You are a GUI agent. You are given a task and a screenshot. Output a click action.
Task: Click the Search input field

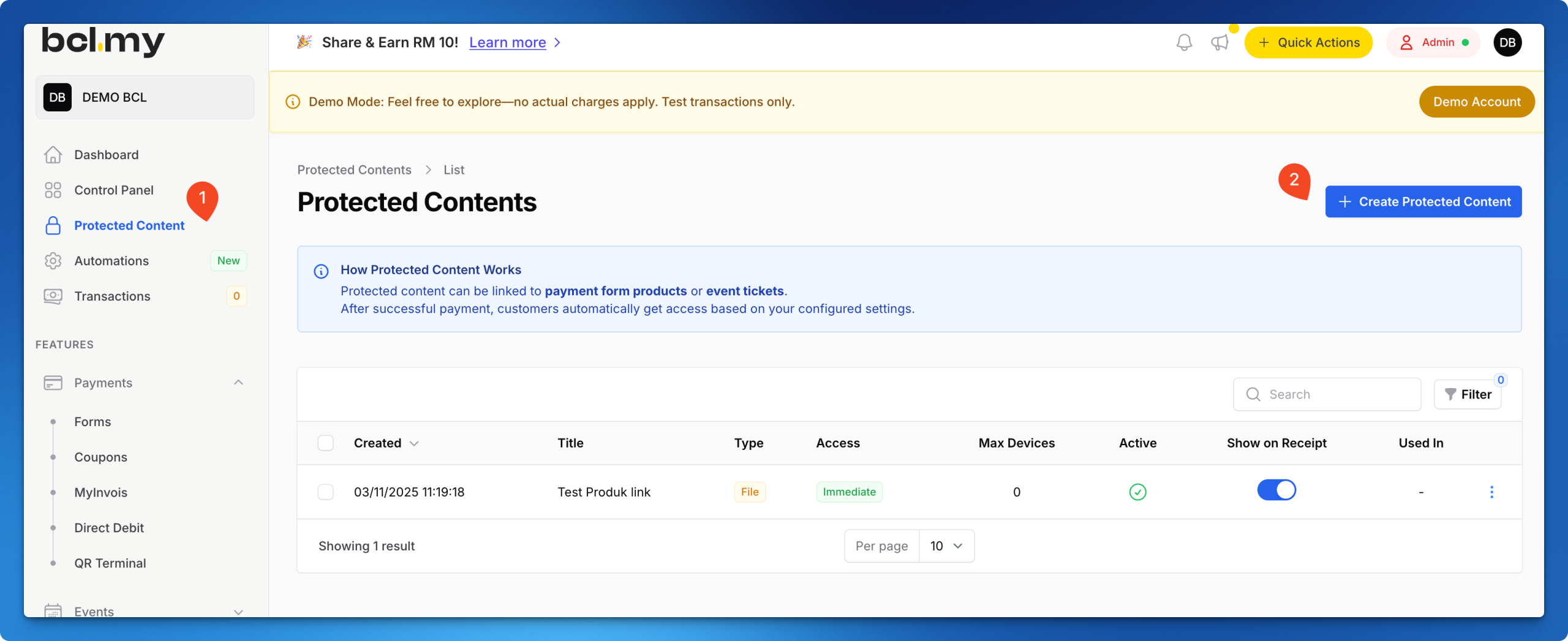pyautogui.click(x=1335, y=394)
